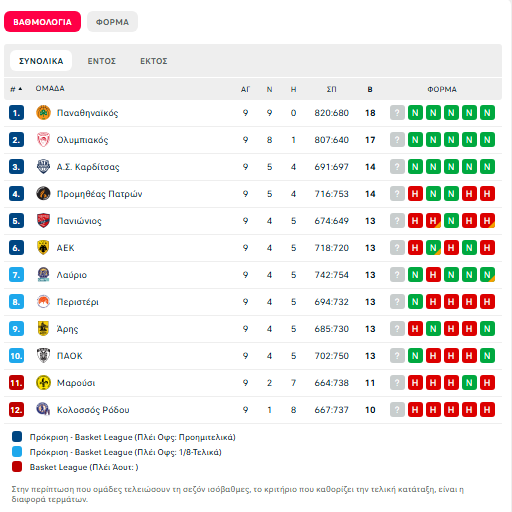Open the Μαρούσι yellow logo

(43, 383)
